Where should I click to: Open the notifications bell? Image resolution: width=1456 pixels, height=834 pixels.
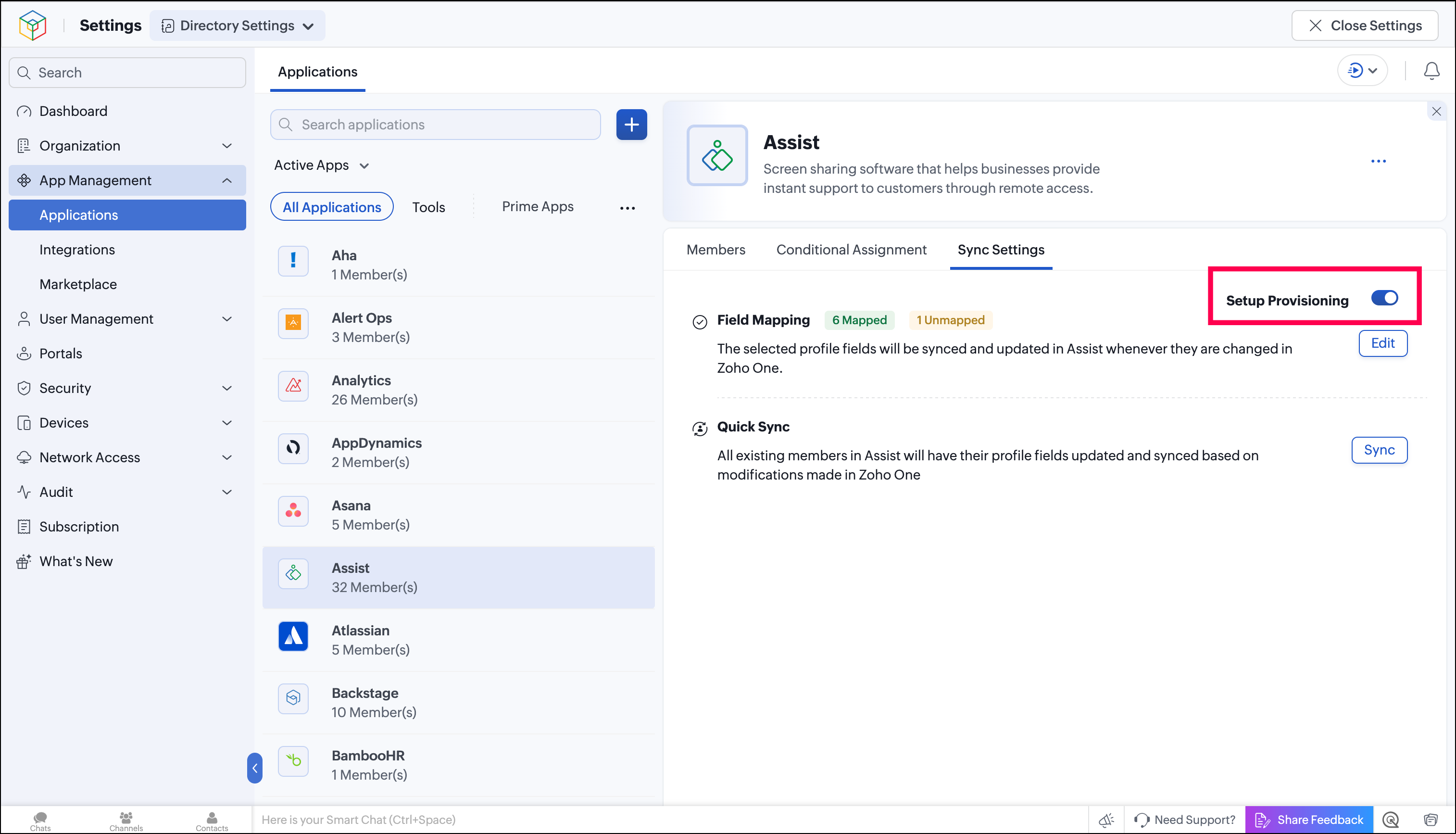pos(1431,70)
